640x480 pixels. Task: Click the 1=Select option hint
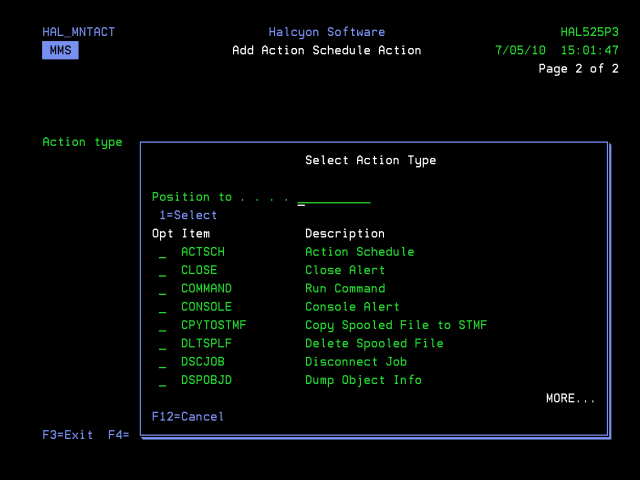pyautogui.click(x=188, y=215)
